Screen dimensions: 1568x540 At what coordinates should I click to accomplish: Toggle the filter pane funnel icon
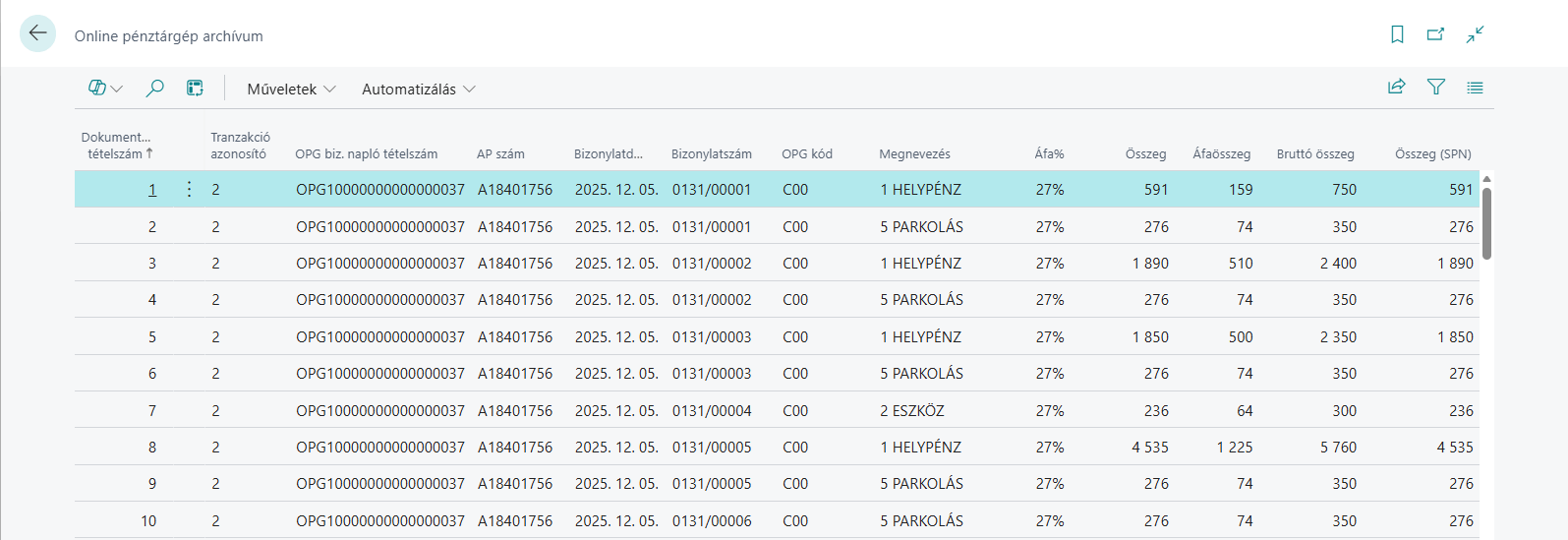tap(1435, 88)
